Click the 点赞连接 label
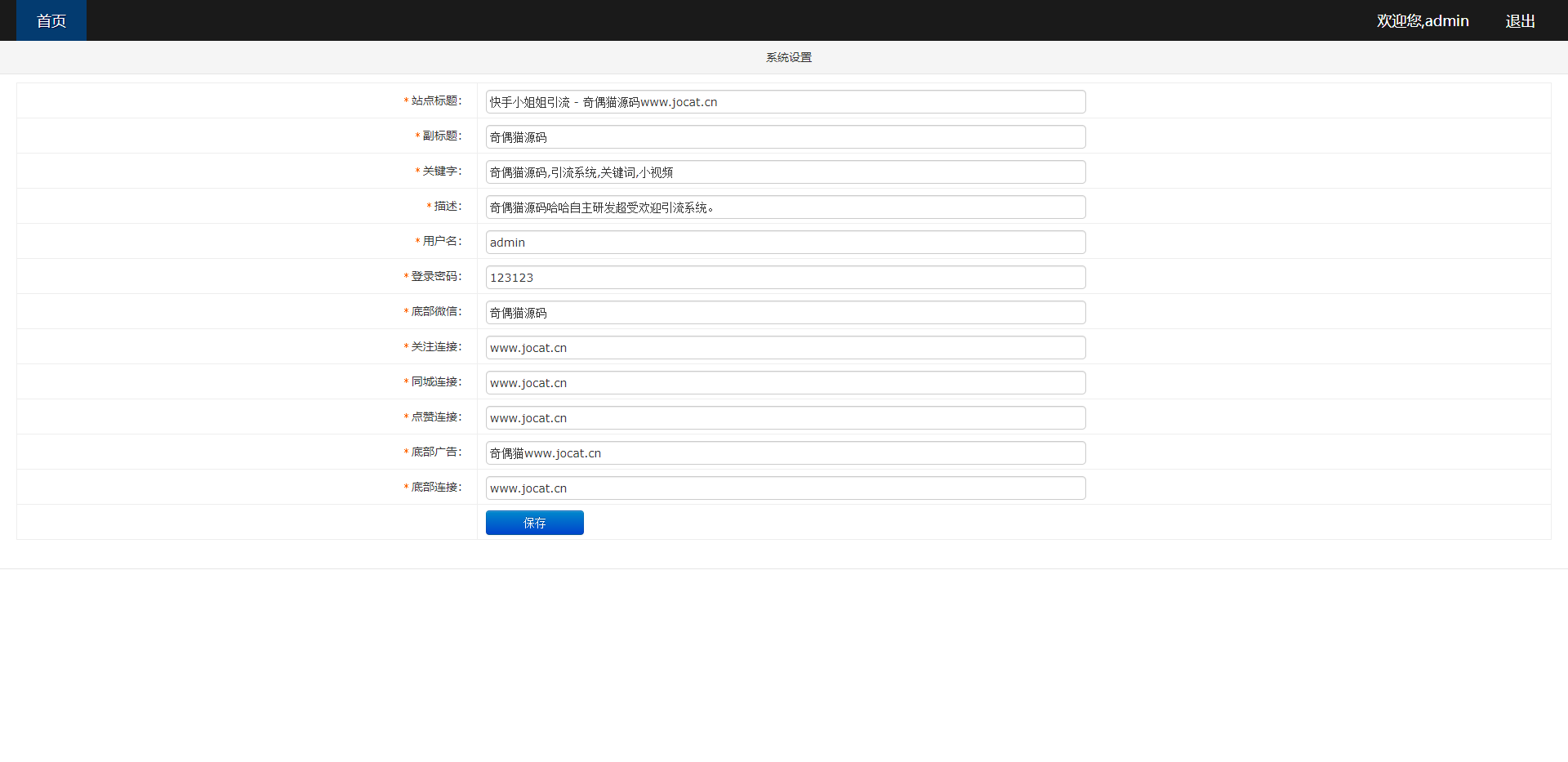Viewport: 1568px width, 762px height. [436, 417]
